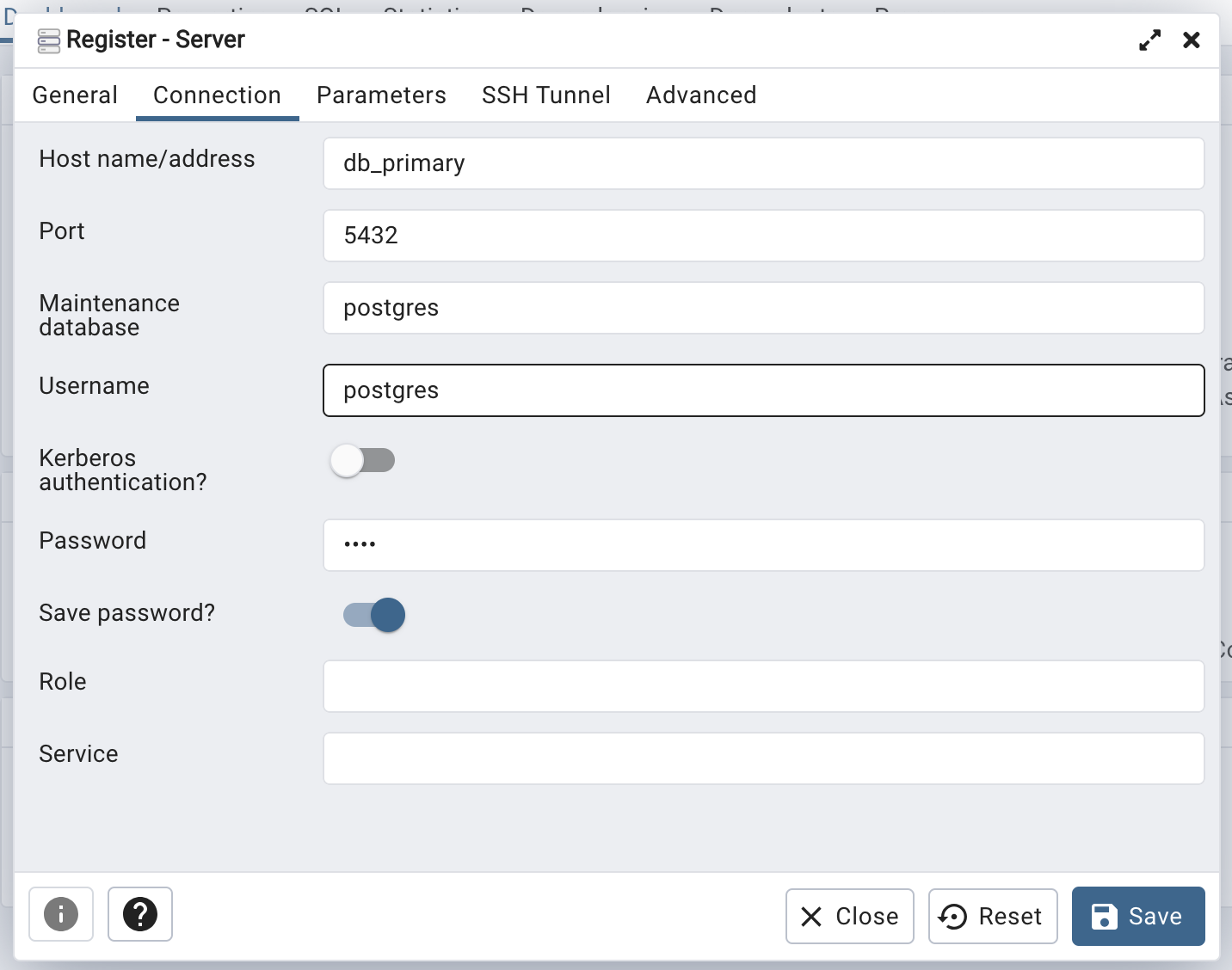Image resolution: width=1232 pixels, height=970 pixels.
Task: Reset the form fields
Action: [994, 916]
